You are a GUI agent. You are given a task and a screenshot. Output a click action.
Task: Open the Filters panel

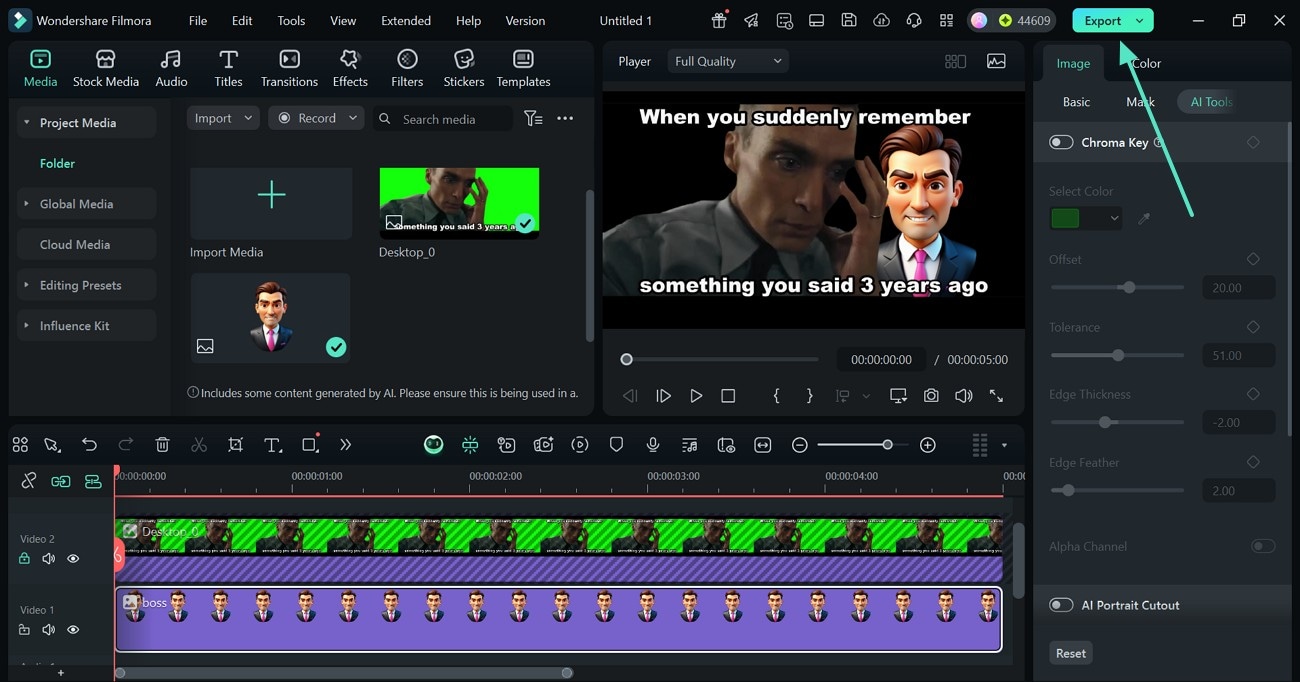[407, 69]
